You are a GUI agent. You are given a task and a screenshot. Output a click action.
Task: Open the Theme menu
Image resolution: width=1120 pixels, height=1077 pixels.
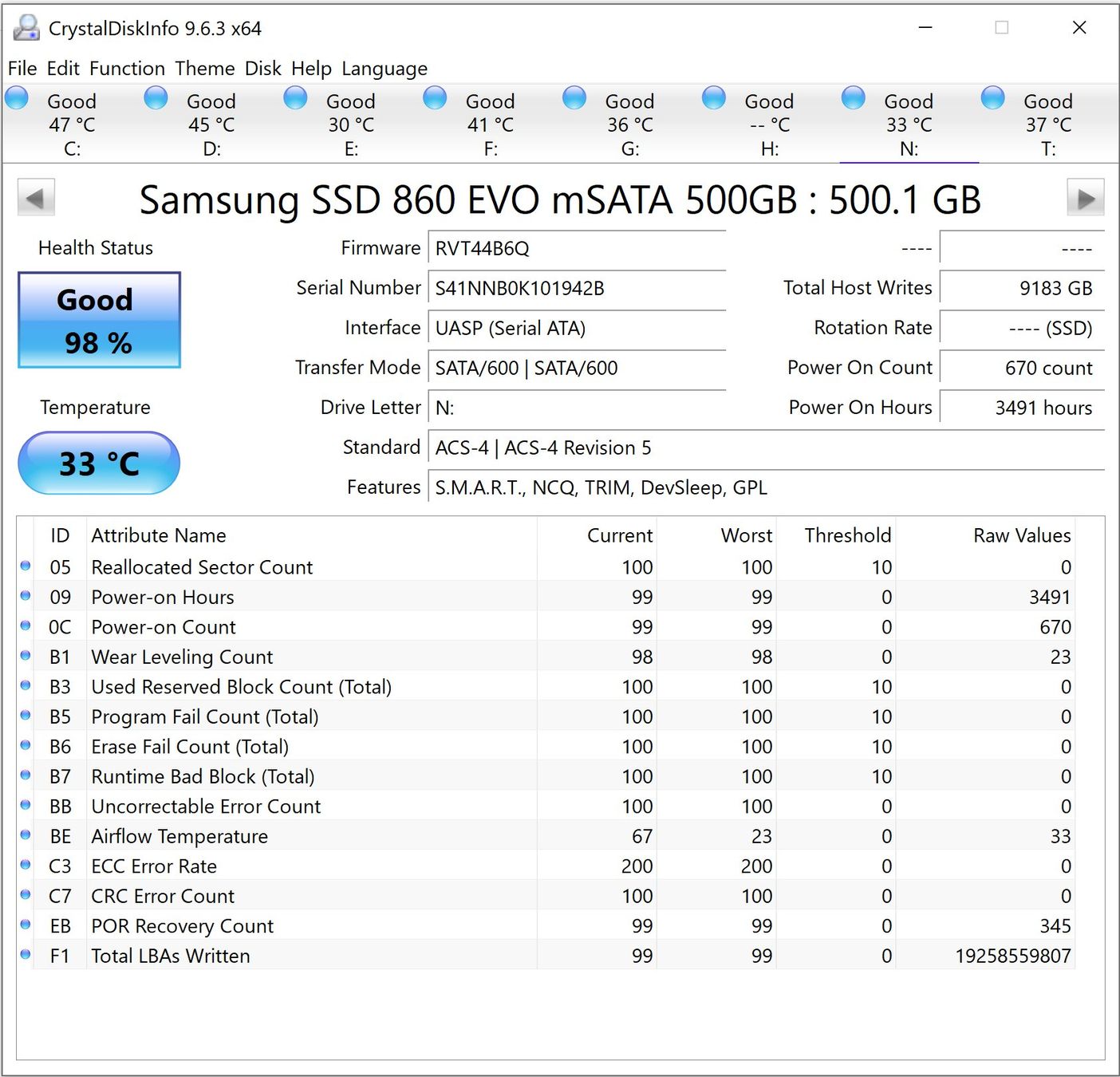(205, 69)
